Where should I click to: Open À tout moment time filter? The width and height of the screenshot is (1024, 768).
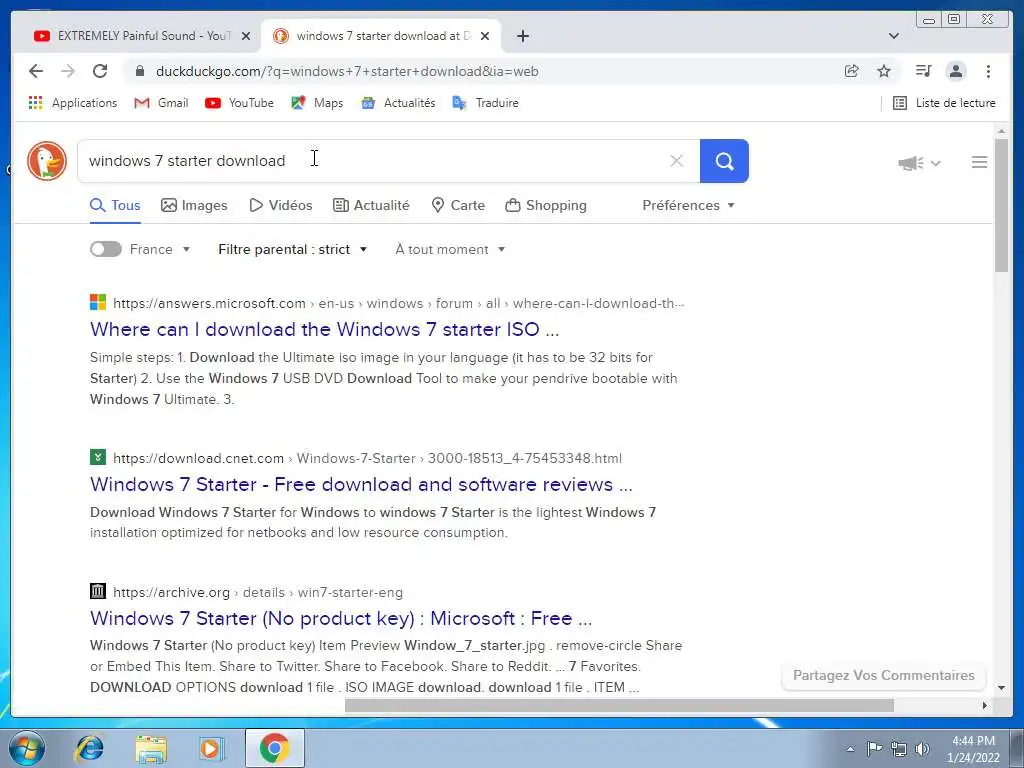pos(450,249)
